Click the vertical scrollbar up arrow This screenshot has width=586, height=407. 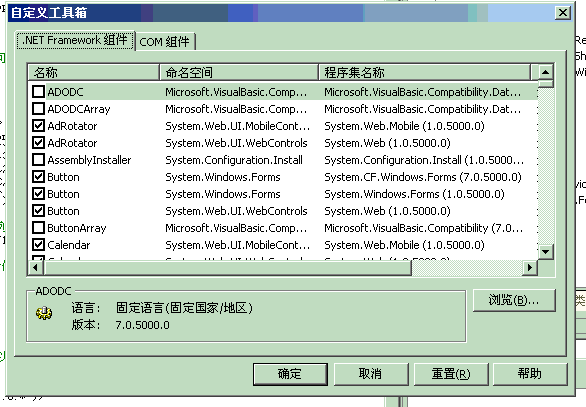point(546,72)
